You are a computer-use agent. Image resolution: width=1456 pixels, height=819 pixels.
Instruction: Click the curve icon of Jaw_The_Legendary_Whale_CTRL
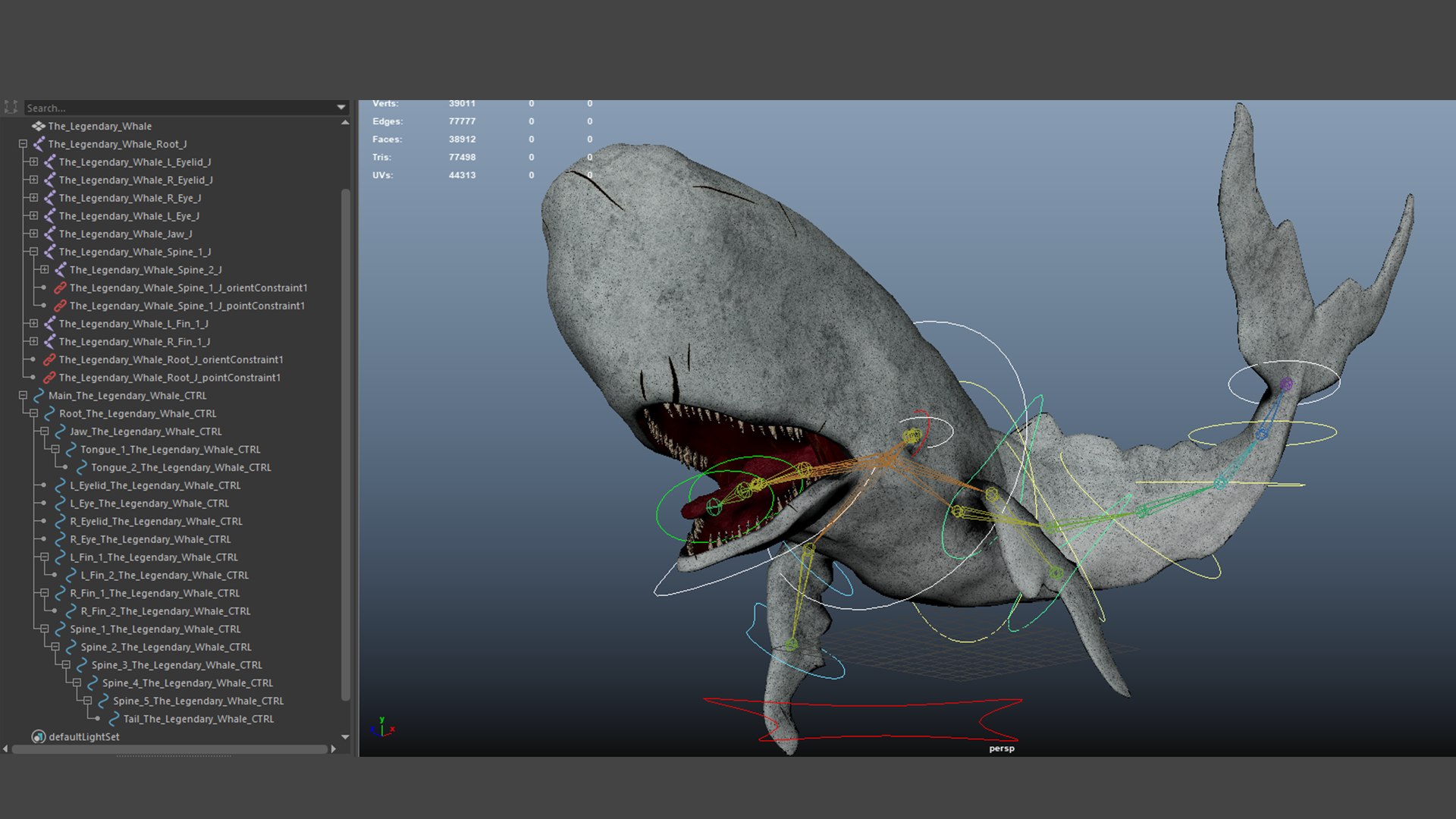pos(60,431)
